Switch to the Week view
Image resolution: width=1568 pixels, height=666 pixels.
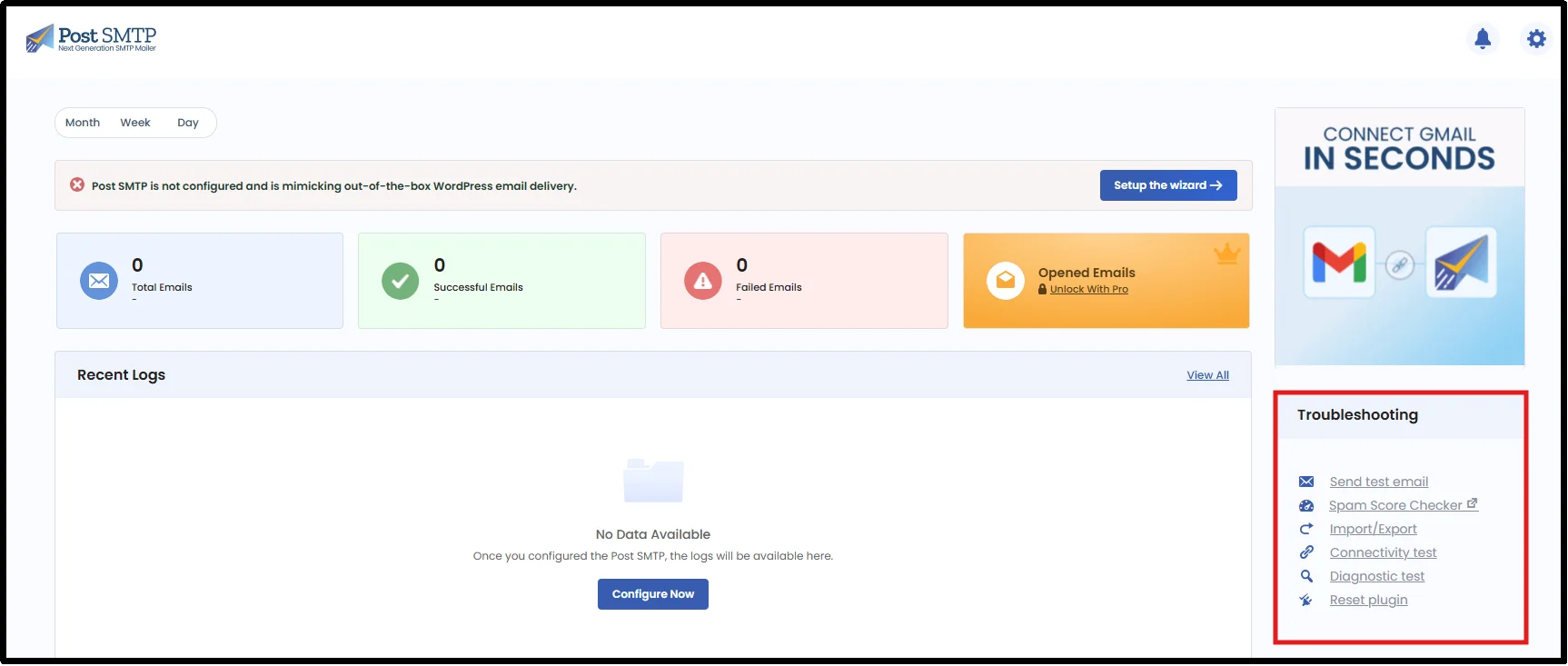(135, 123)
